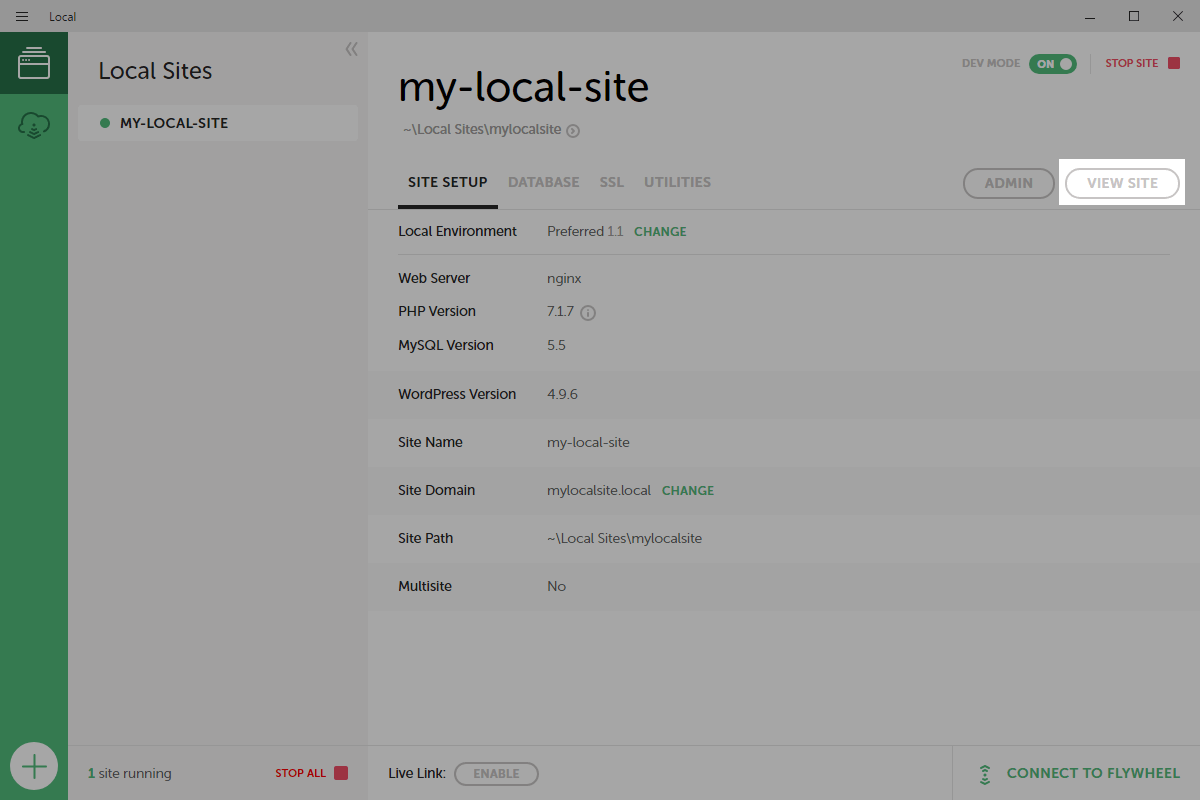The height and width of the screenshot is (800, 1200).
Task: Switch to the Database tab
Action: click(x=544, y=183)
